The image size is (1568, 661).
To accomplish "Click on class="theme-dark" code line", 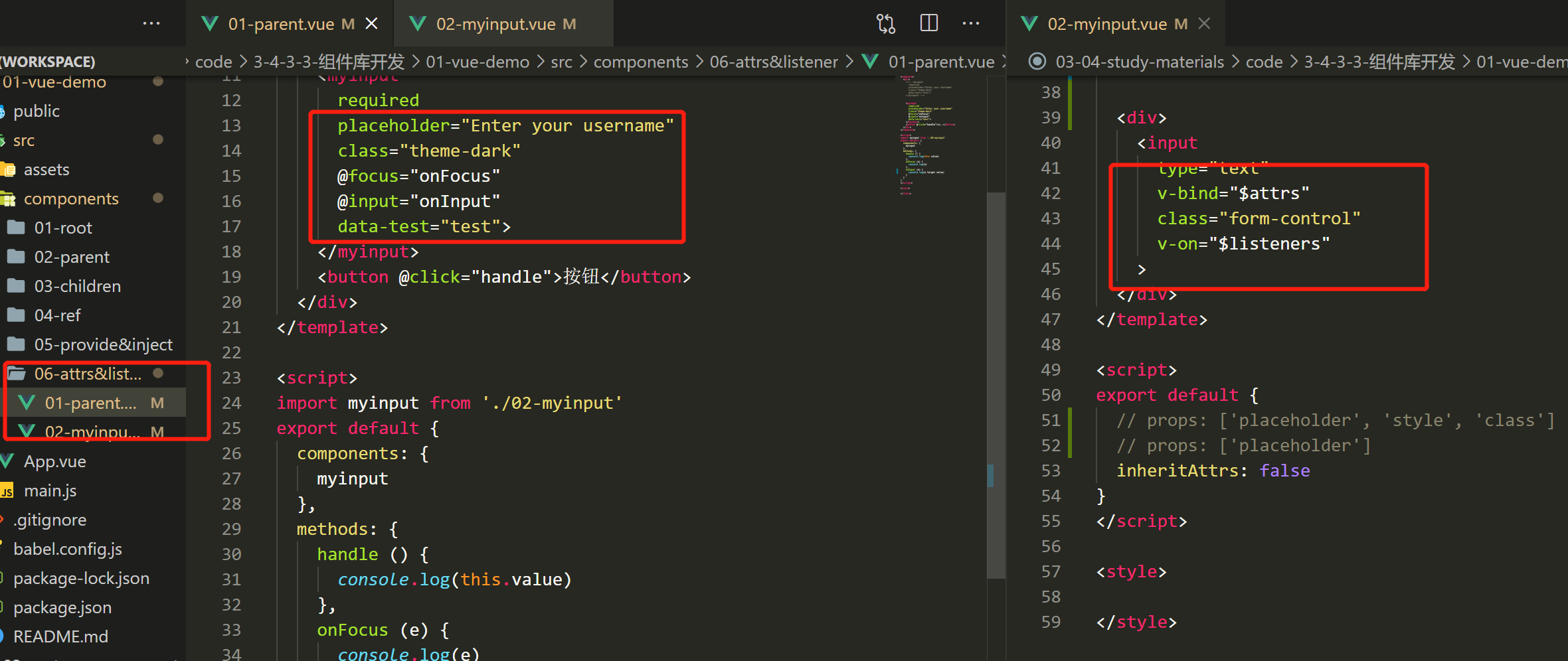I will pyautogui.click(x=429, y=151).
